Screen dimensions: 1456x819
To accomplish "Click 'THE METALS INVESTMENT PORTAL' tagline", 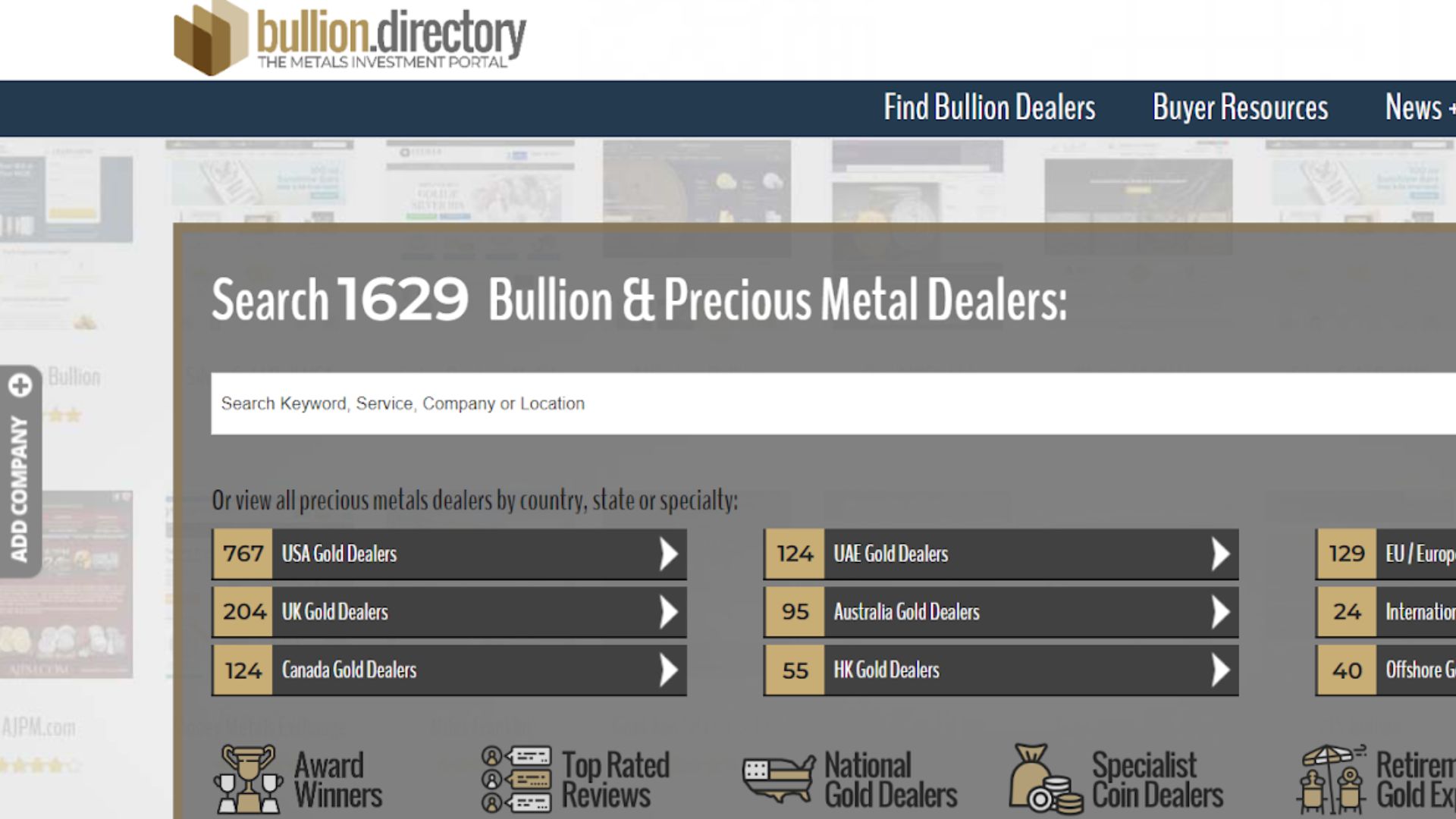I will coord(382,62).
